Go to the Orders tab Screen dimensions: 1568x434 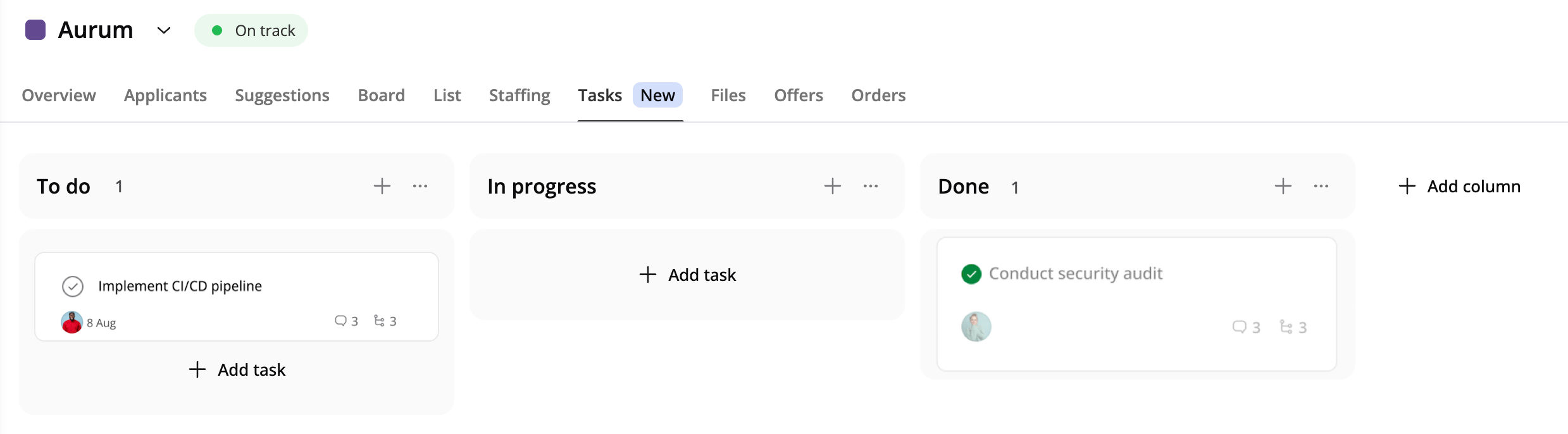tap(878, 96)
